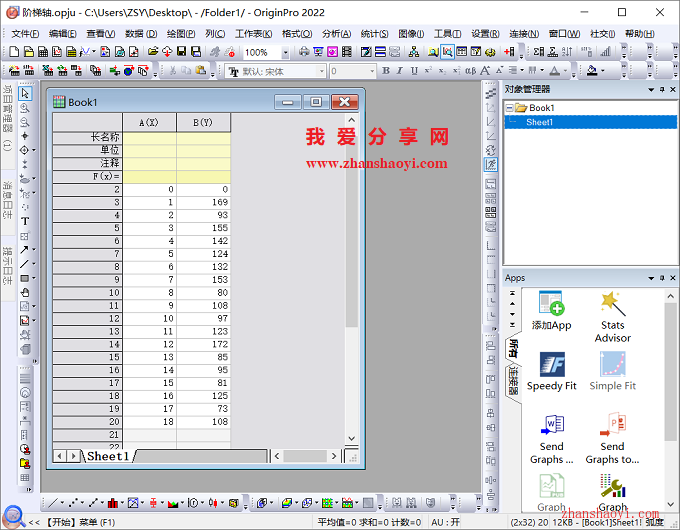Viewport: 680px width, 530px height.
Task: Open the Speedy Fit app
Action: pyautogui.click(x=552, y=371)
